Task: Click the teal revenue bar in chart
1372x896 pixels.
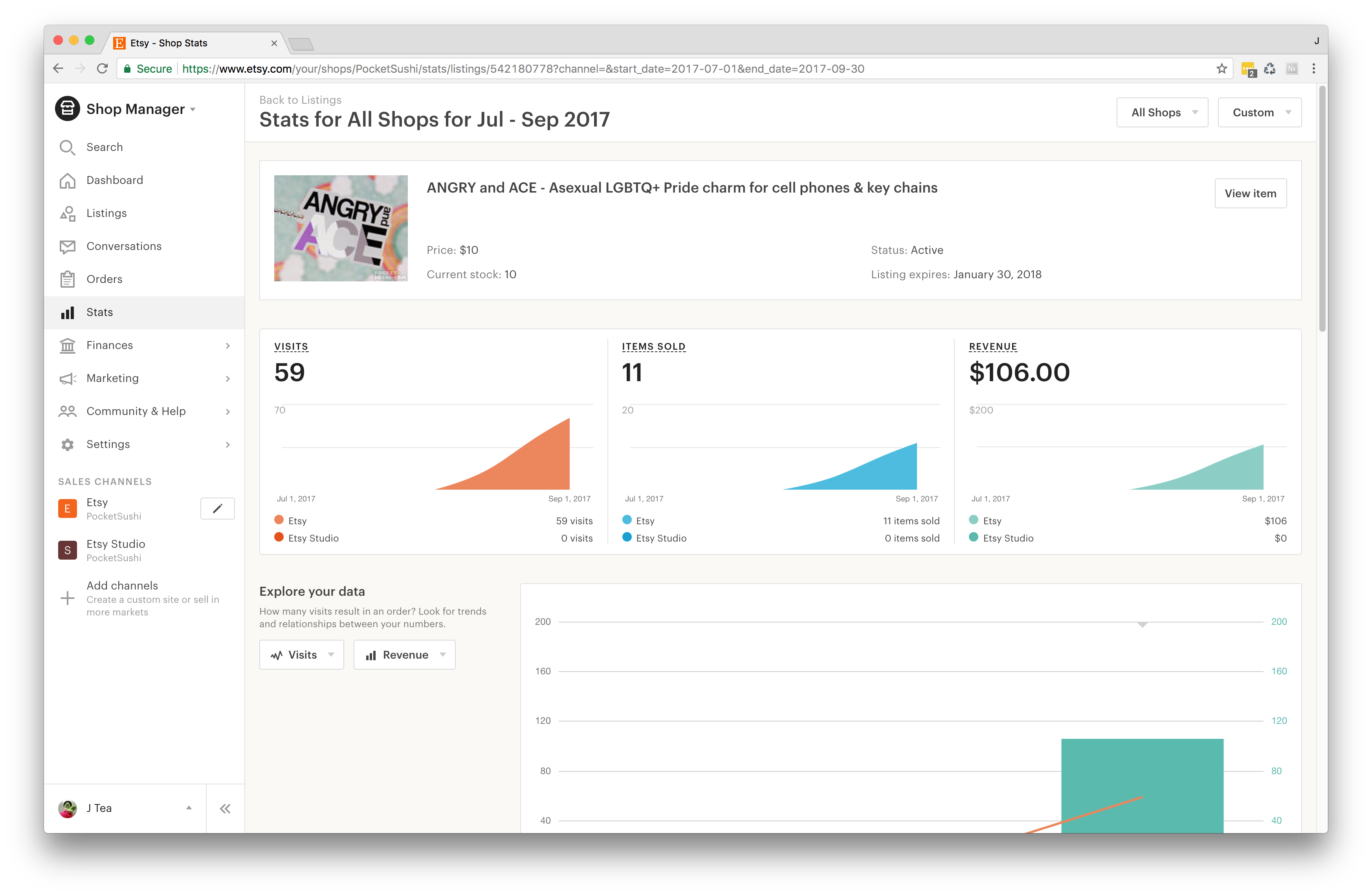Action: coord(1142,786)
